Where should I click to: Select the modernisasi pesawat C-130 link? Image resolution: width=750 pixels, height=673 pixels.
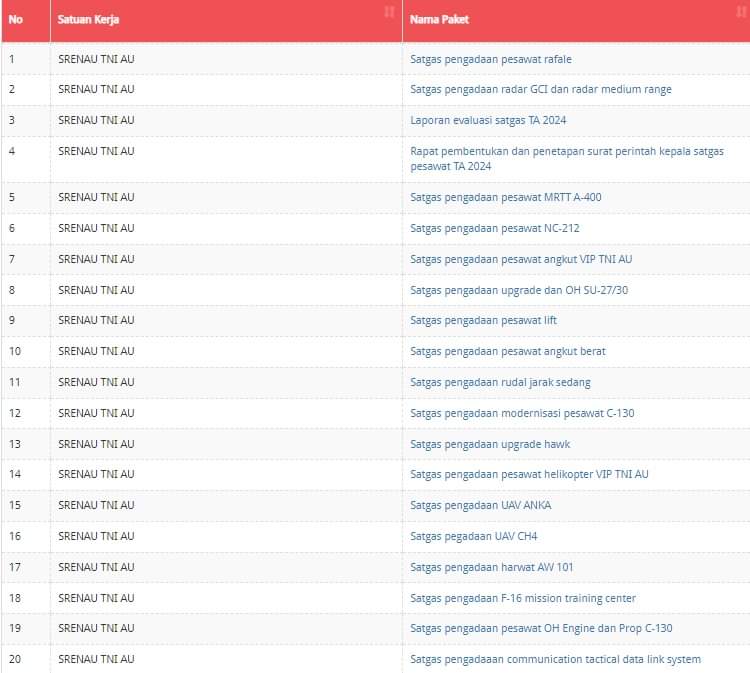pos(522,413)
